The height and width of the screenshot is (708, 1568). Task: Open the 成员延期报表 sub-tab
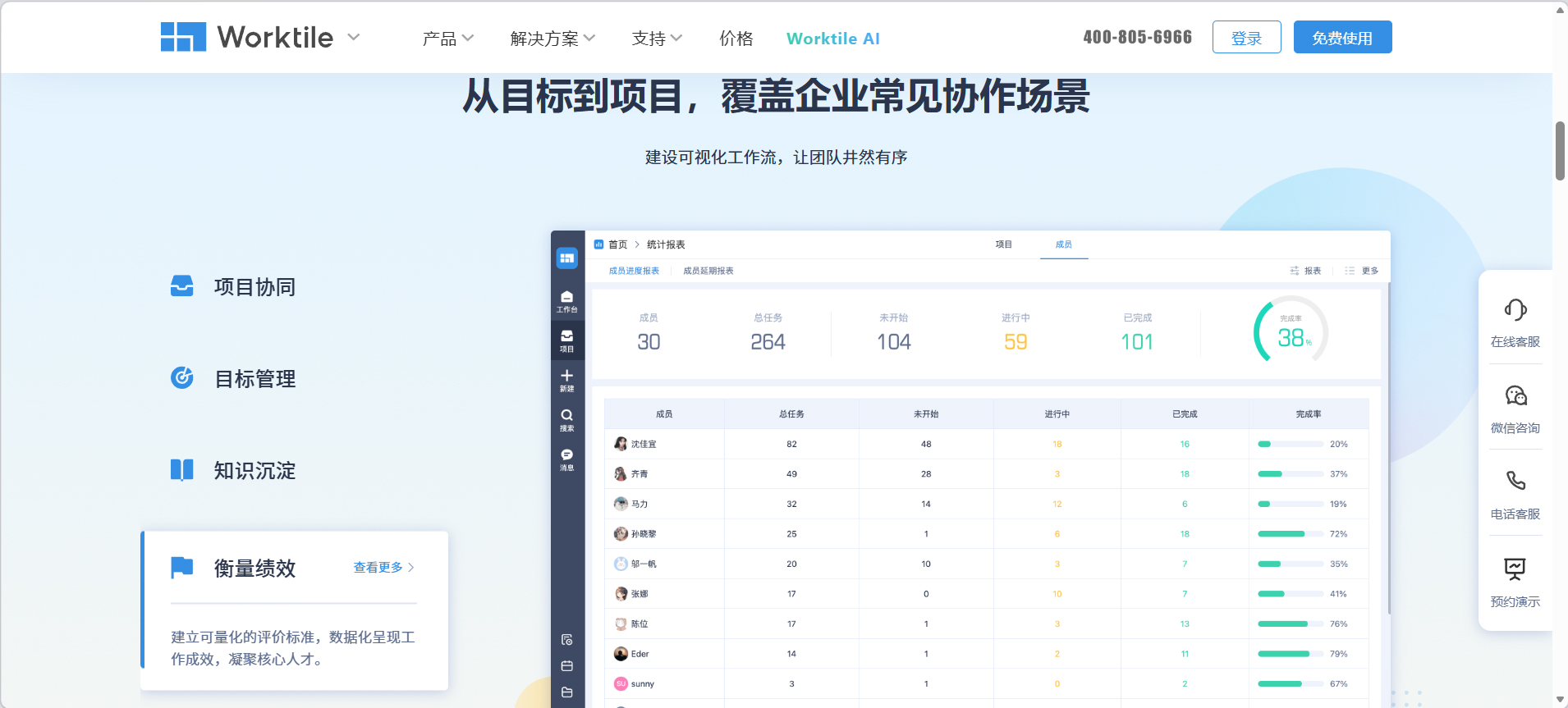coord(708,271)
